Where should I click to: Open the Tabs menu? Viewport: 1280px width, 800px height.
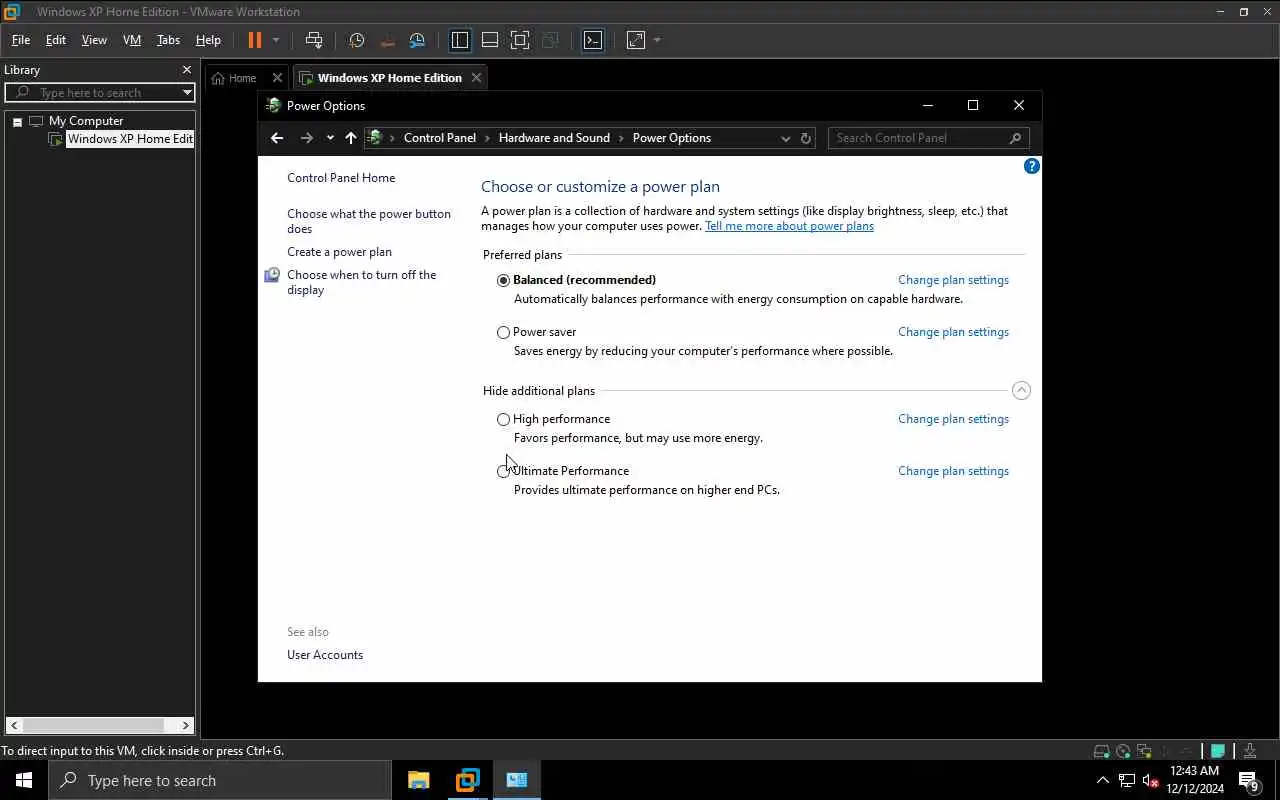click(x=168, y=40)
